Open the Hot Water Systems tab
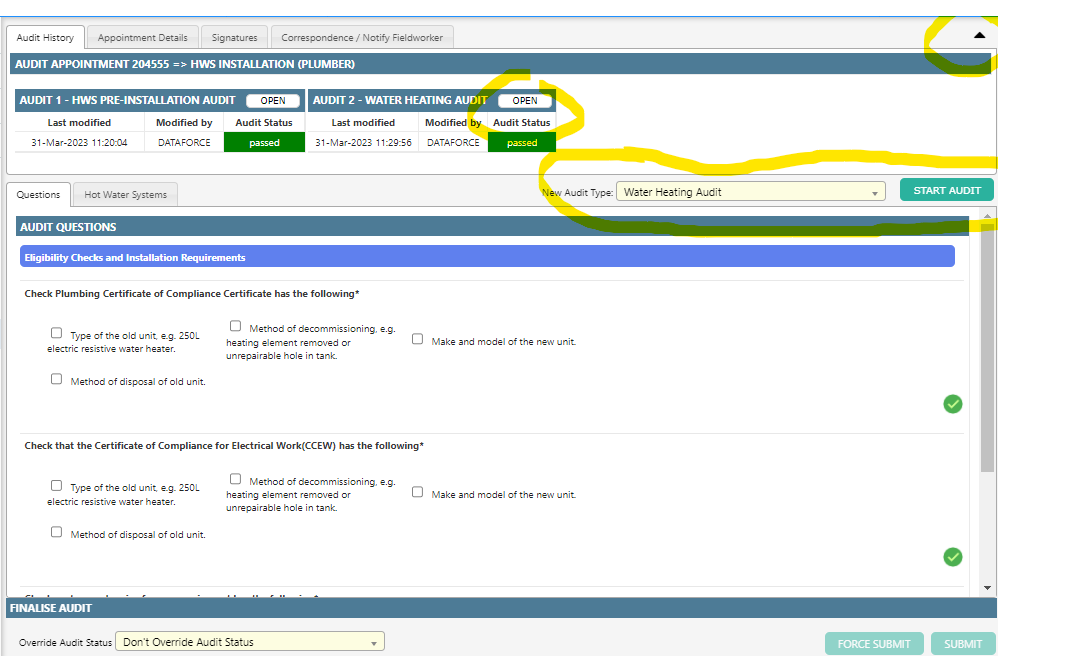 point(125,195)
